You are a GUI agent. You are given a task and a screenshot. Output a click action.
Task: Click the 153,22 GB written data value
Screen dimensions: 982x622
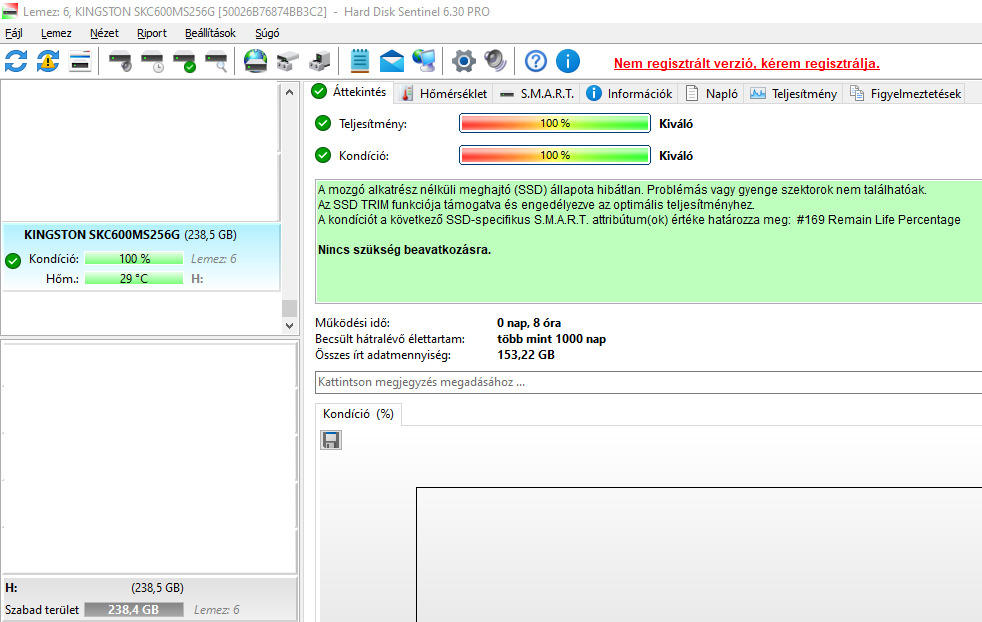526,355
